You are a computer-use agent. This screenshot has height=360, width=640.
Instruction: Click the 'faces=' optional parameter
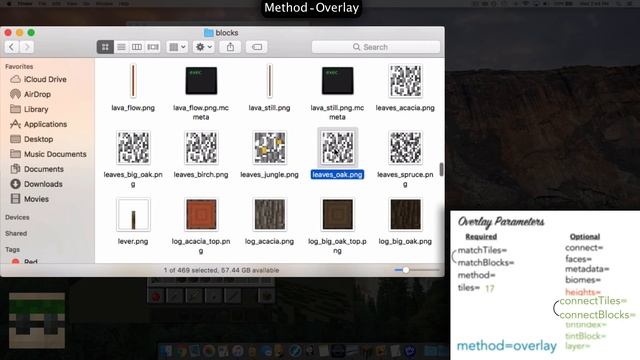[x=578, y=259]
